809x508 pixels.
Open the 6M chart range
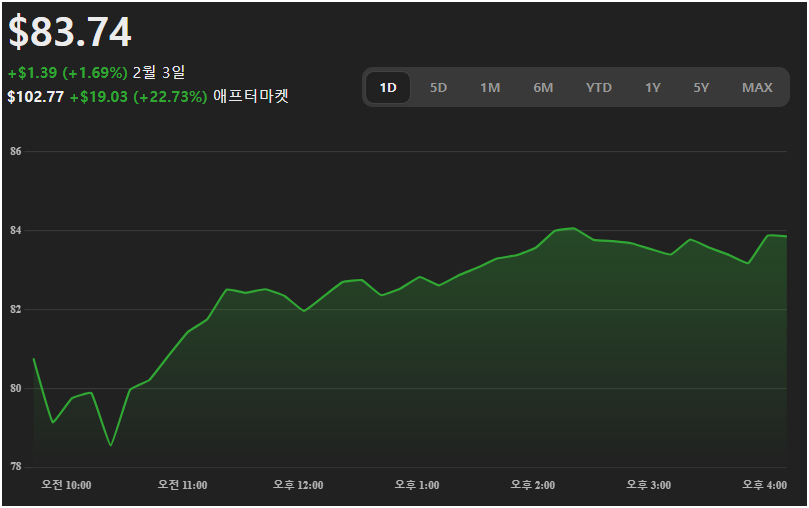coord(543,88)
